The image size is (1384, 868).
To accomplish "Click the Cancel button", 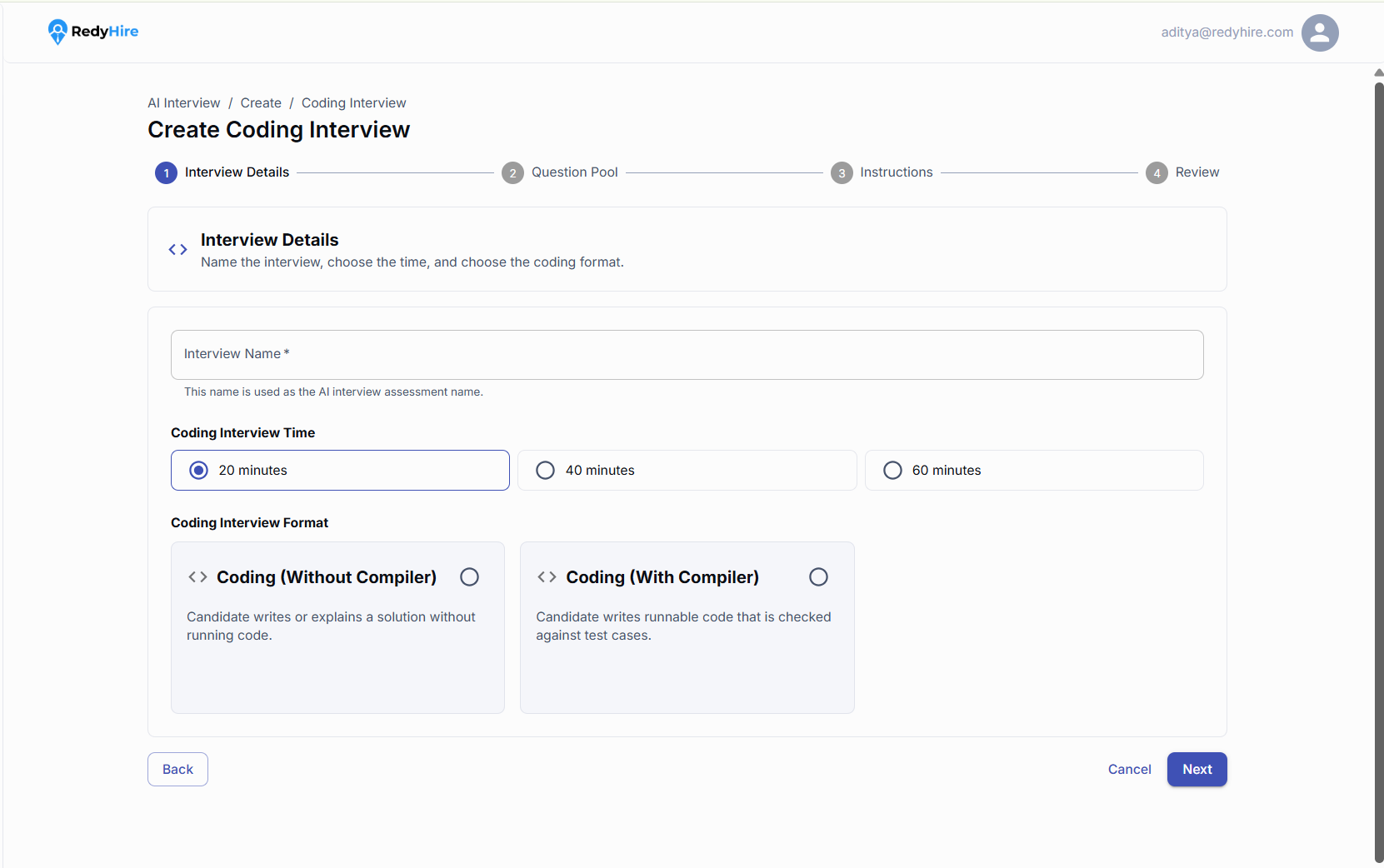I will click(x=1129, y=769).
